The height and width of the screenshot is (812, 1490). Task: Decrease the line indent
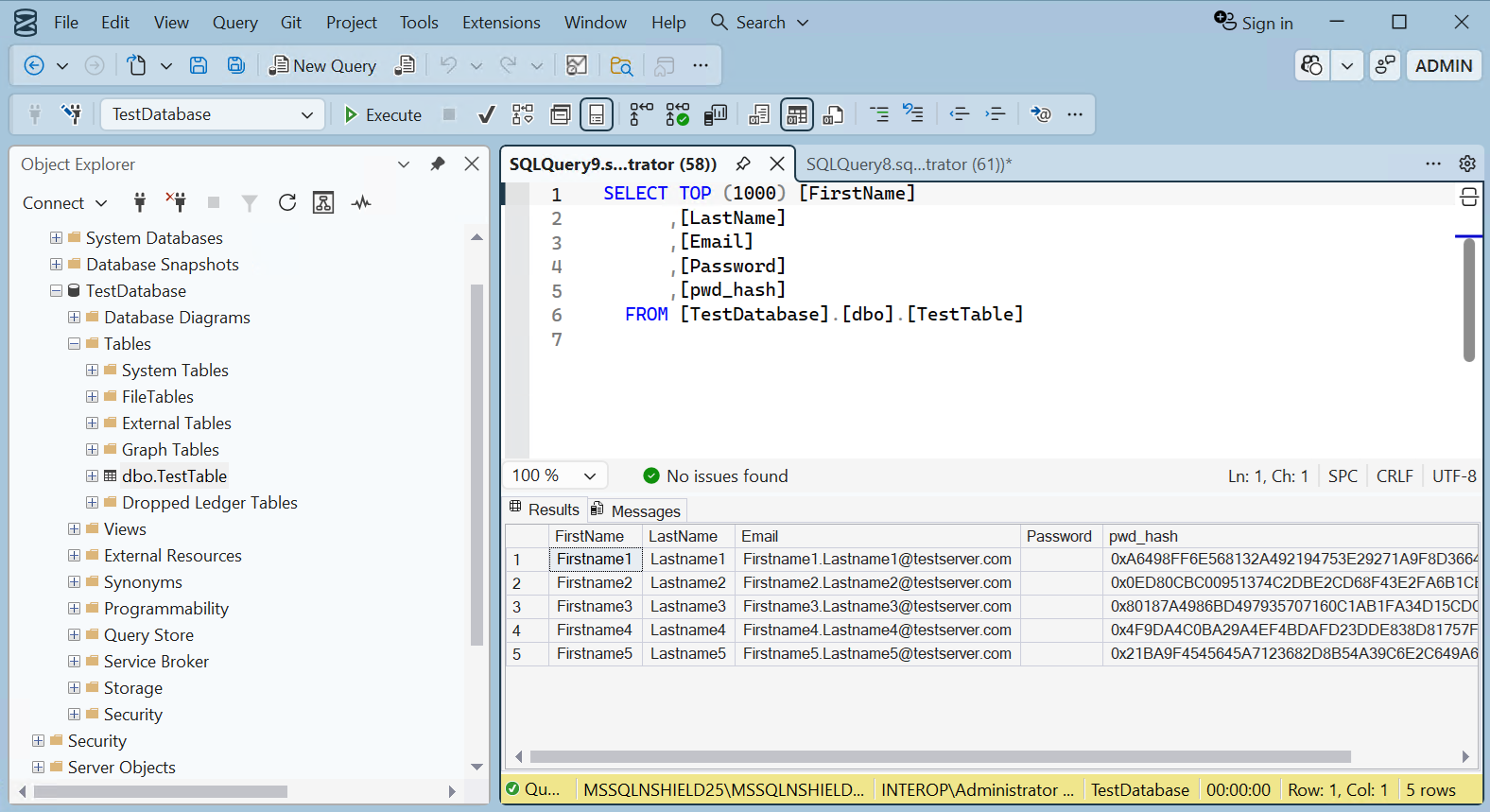pos(960,114)
